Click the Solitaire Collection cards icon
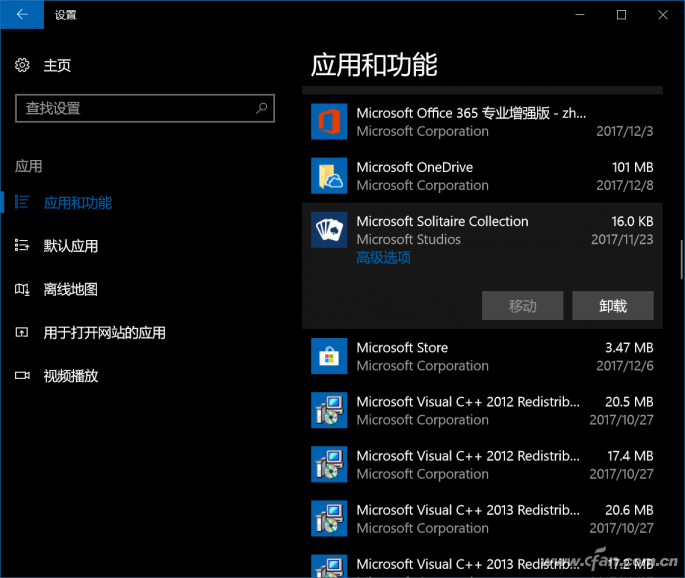The width and height of the screenshot is (685, 578). (329, 230)
